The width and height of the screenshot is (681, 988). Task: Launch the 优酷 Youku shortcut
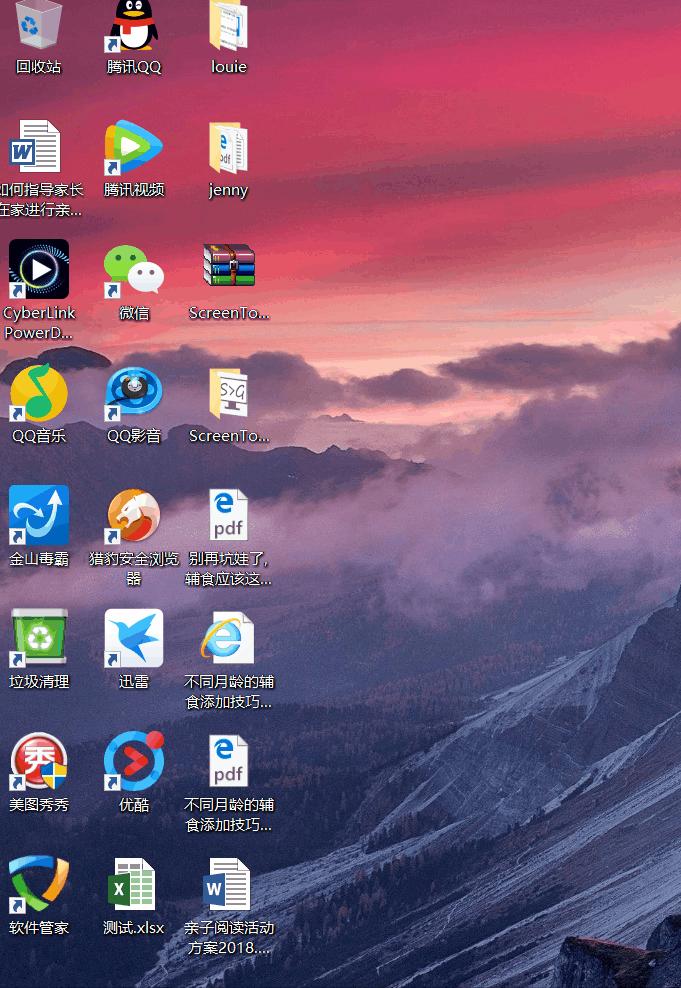coord(134,762)
